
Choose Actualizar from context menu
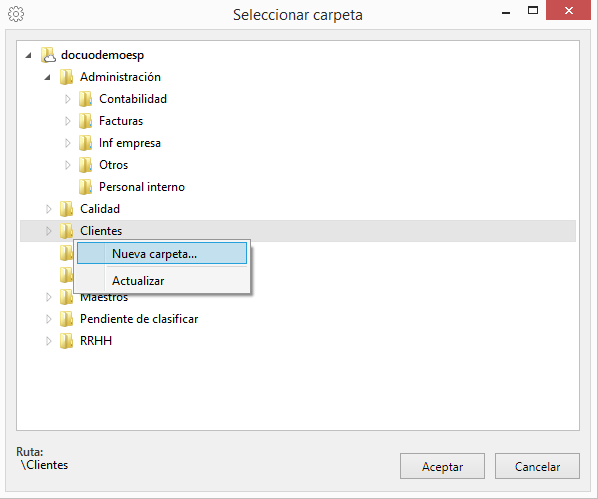[x=162, y=281]
